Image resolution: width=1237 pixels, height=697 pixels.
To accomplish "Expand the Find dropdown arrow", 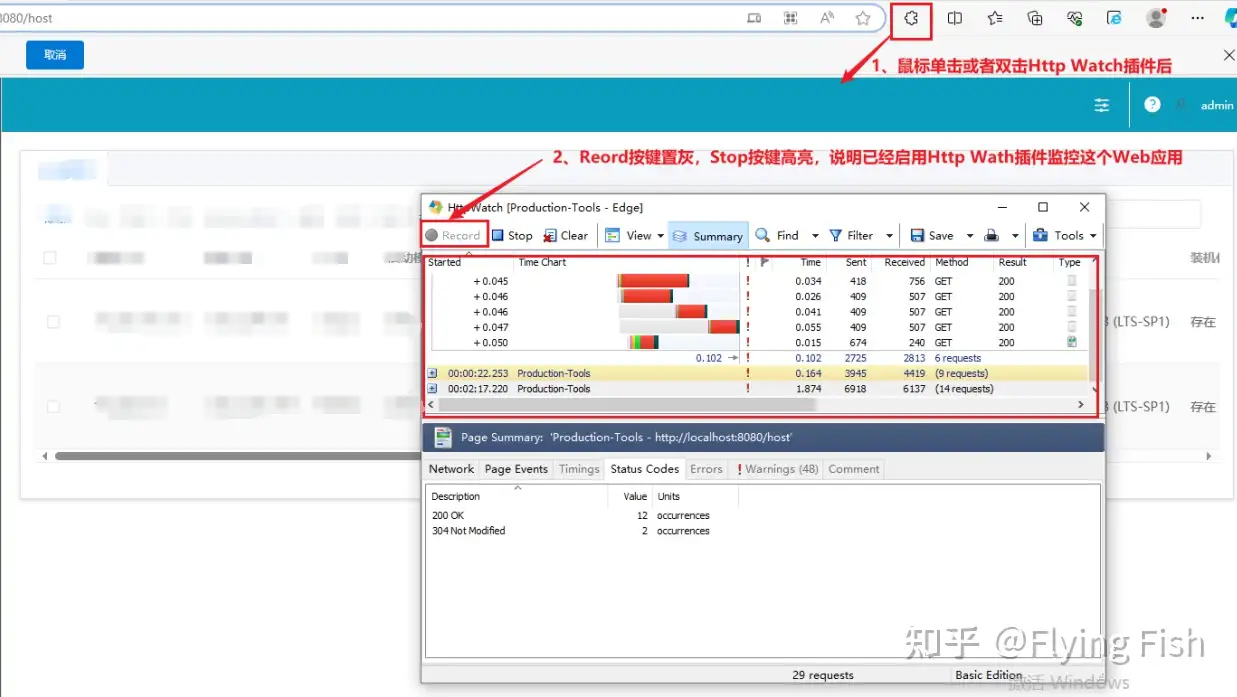I will (815, 236).
